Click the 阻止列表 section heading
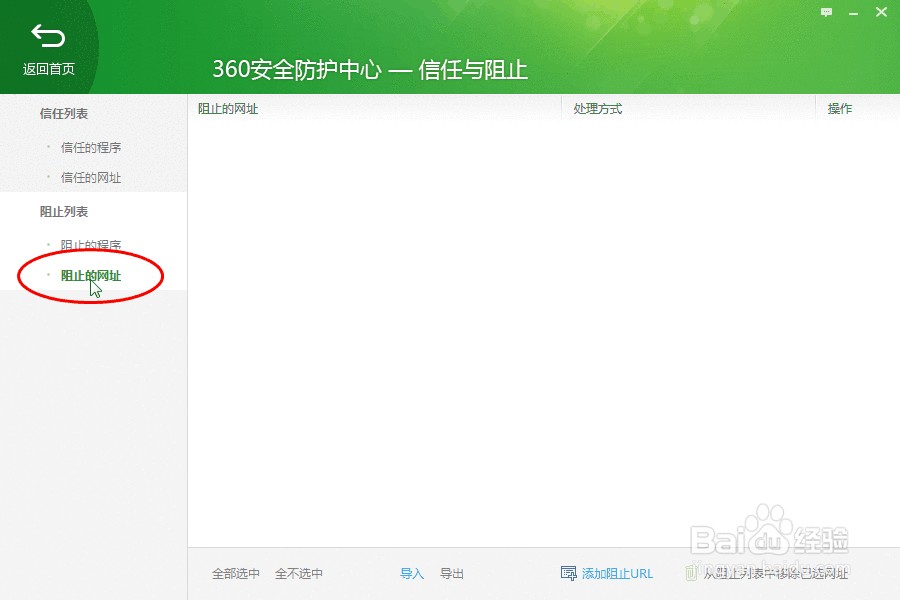The width and height of the screenshot is (900, 600). tap(64, 212)
